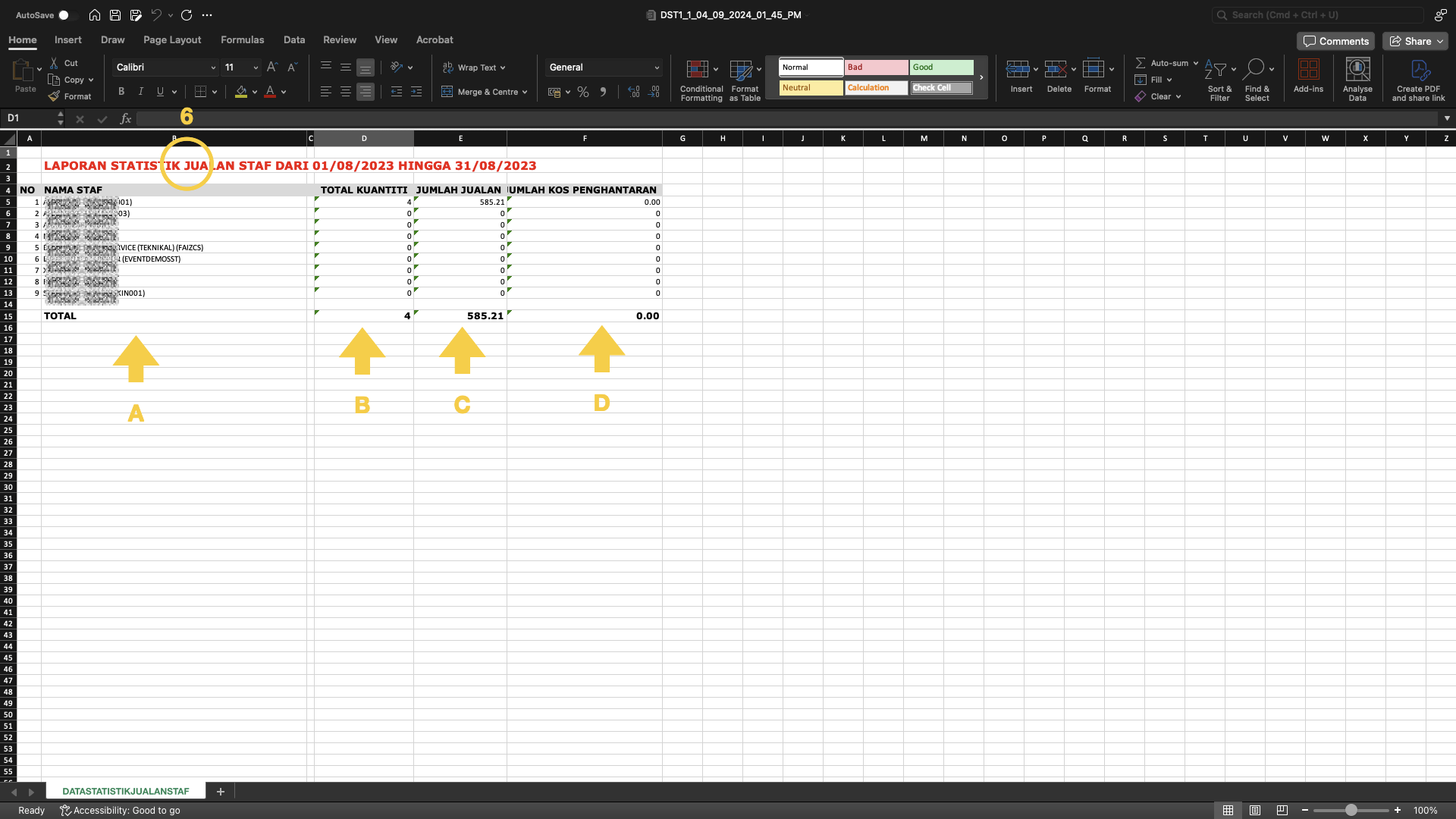Image resolution: width=1456 pixels, height=819 pixels.
Task: Open the Format as Table icon
Action: point(741,70)
